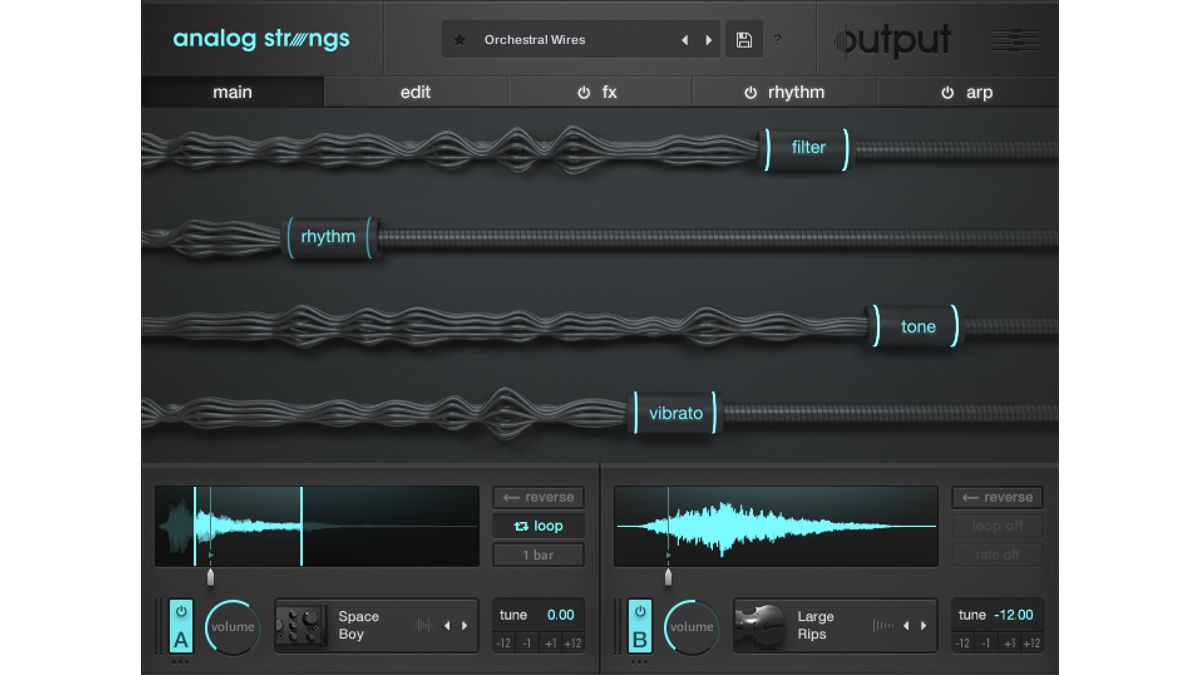Step back to the previous preset
This screenshot has height=675, width=1200.
[685, 39]
